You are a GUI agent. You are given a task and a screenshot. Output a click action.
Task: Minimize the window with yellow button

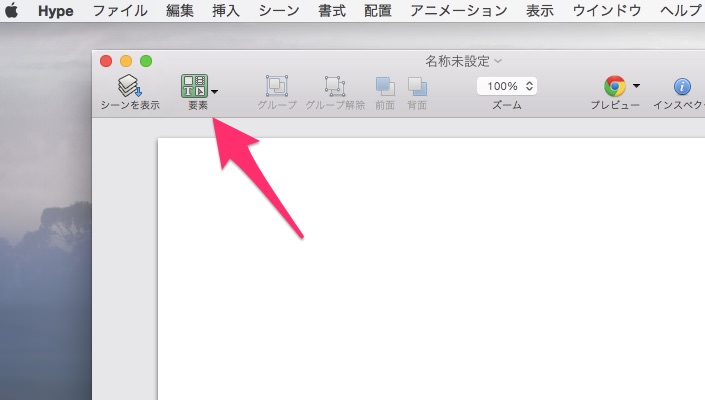click(126, 61)
